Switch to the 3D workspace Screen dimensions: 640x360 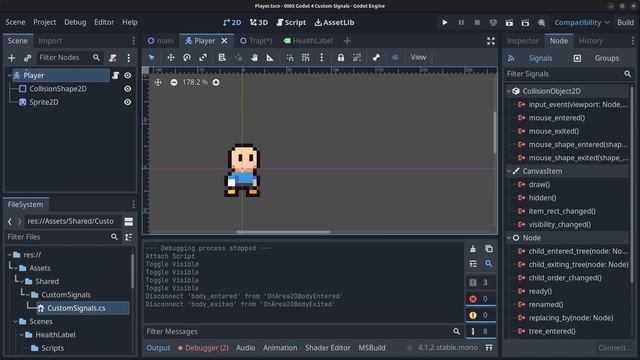pos(259,22)
